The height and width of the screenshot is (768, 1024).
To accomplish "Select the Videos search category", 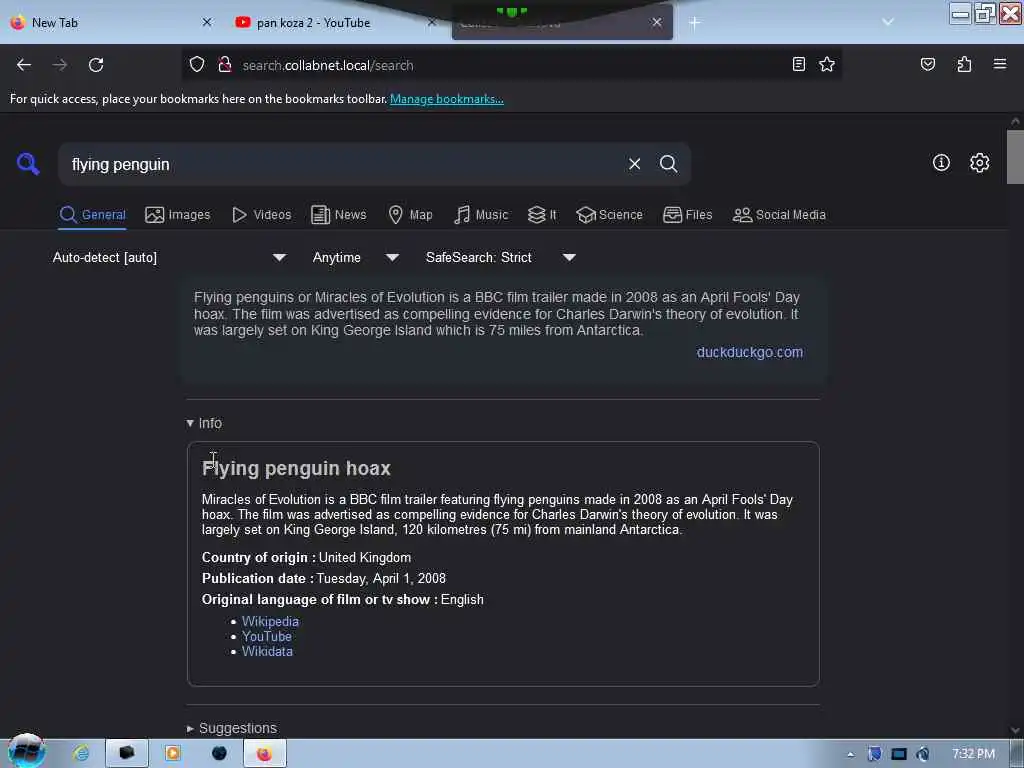I will pyautogui.click(x=261, y=215).
